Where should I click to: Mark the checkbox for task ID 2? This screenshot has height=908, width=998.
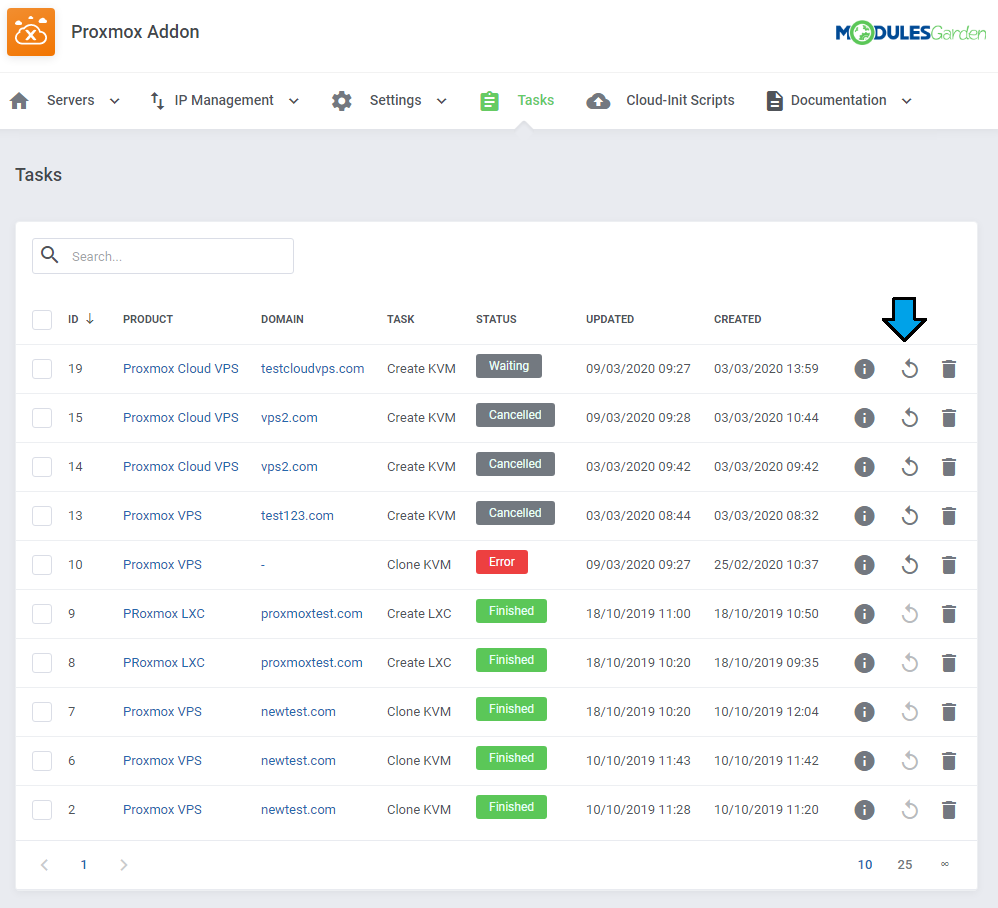point(42,810)
